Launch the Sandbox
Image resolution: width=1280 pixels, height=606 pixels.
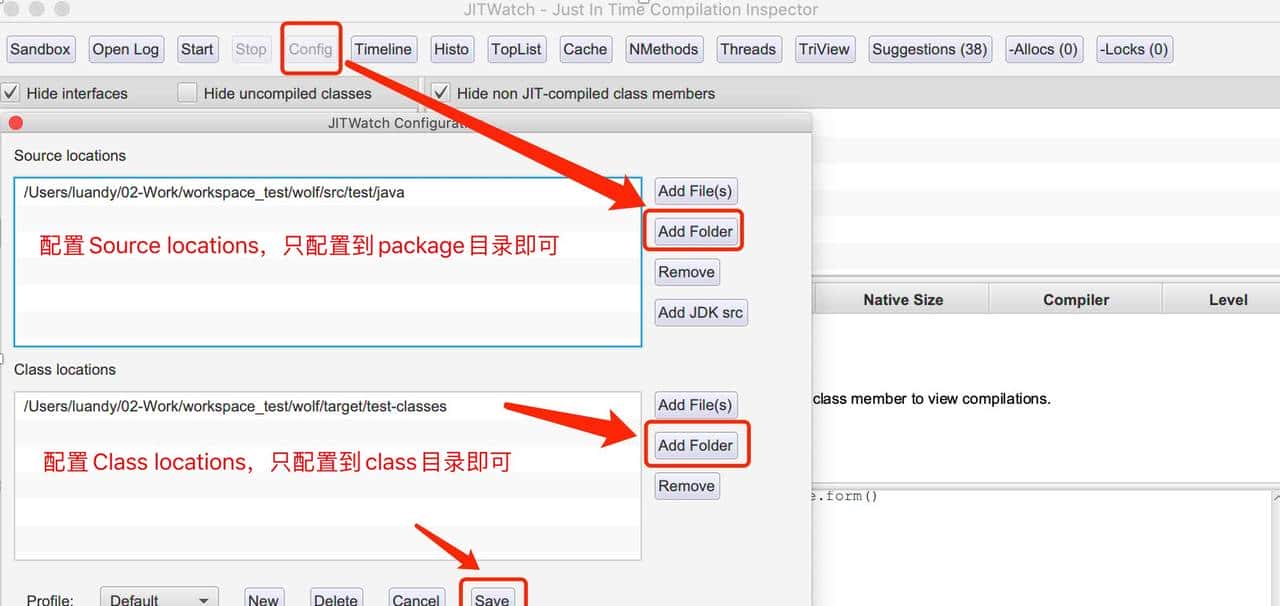click(x=40, y=48)
